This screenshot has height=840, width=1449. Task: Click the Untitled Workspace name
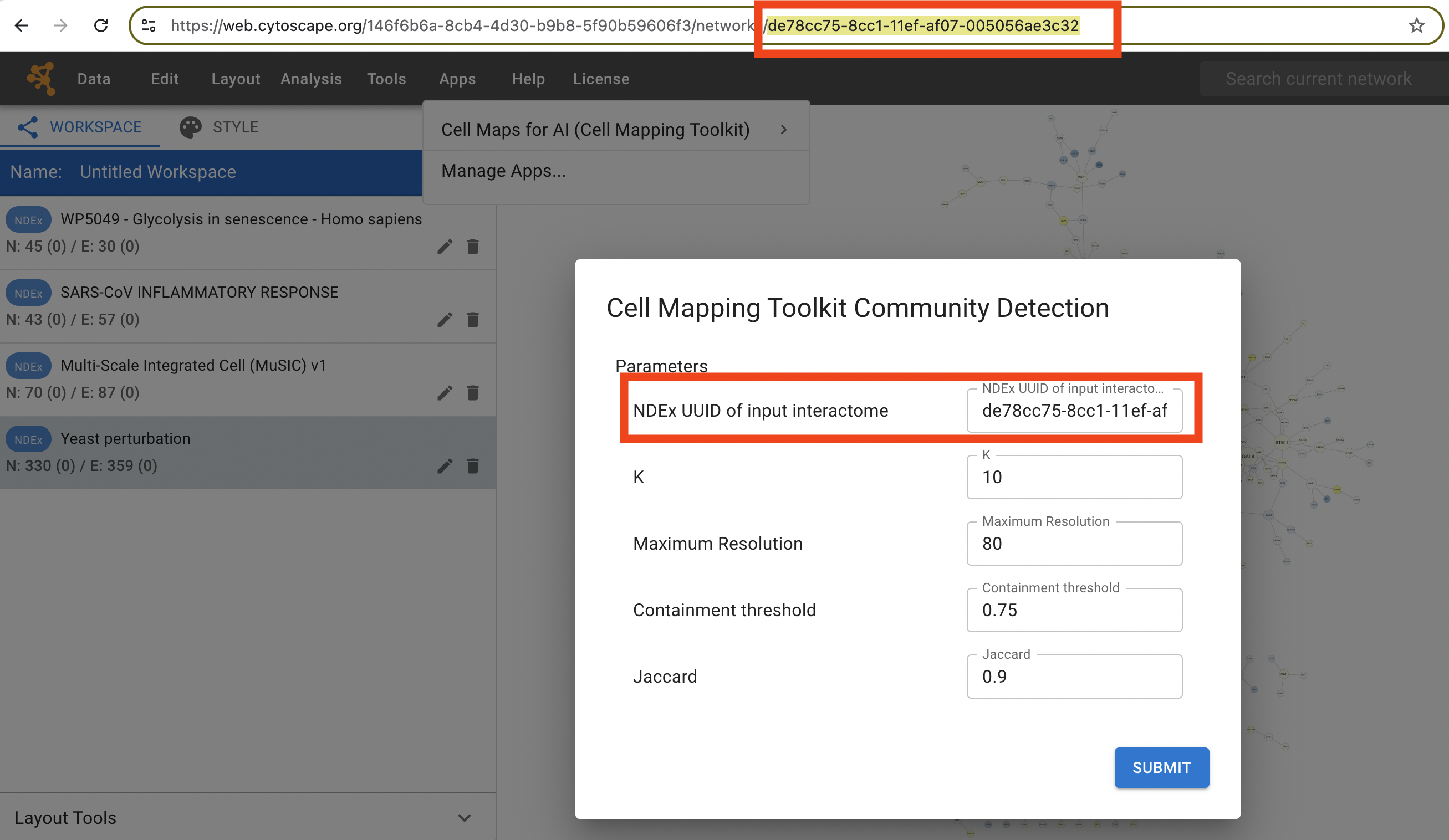coord(157,172)
